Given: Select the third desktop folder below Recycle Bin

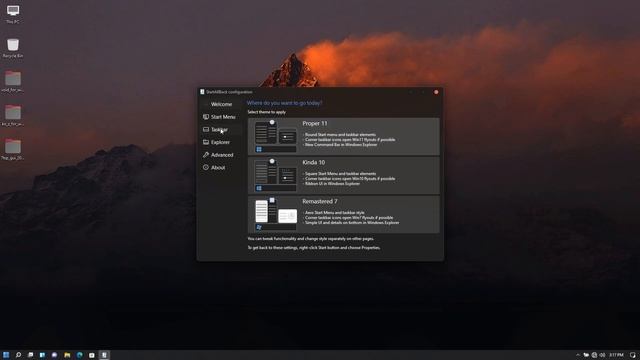Looking at the screenshot, I should point(13,82).
